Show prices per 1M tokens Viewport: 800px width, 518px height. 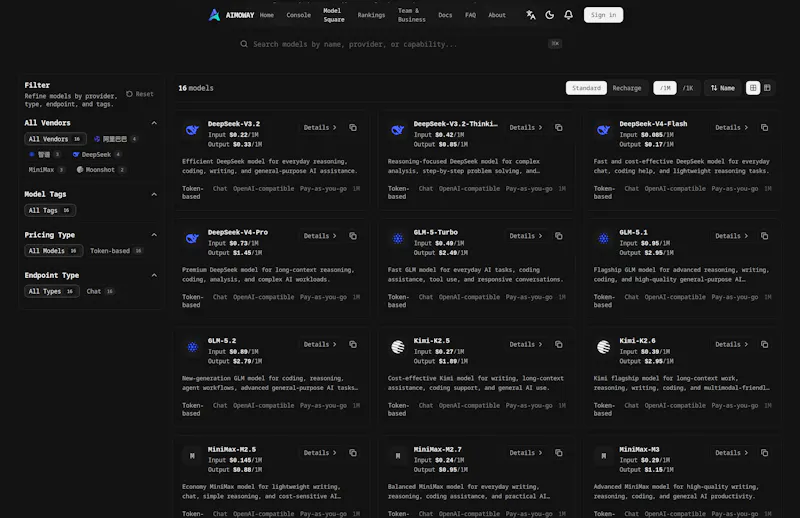665,88
